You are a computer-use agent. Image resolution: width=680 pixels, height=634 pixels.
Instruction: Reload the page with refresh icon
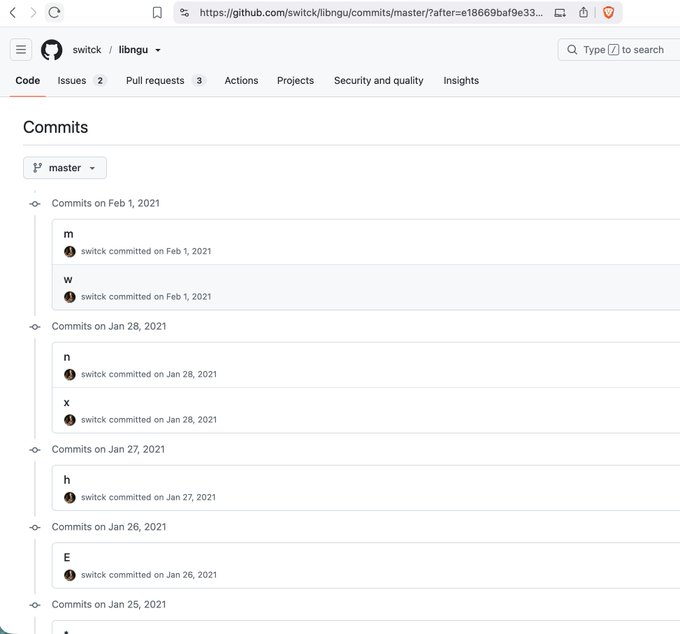pos(54,13)
